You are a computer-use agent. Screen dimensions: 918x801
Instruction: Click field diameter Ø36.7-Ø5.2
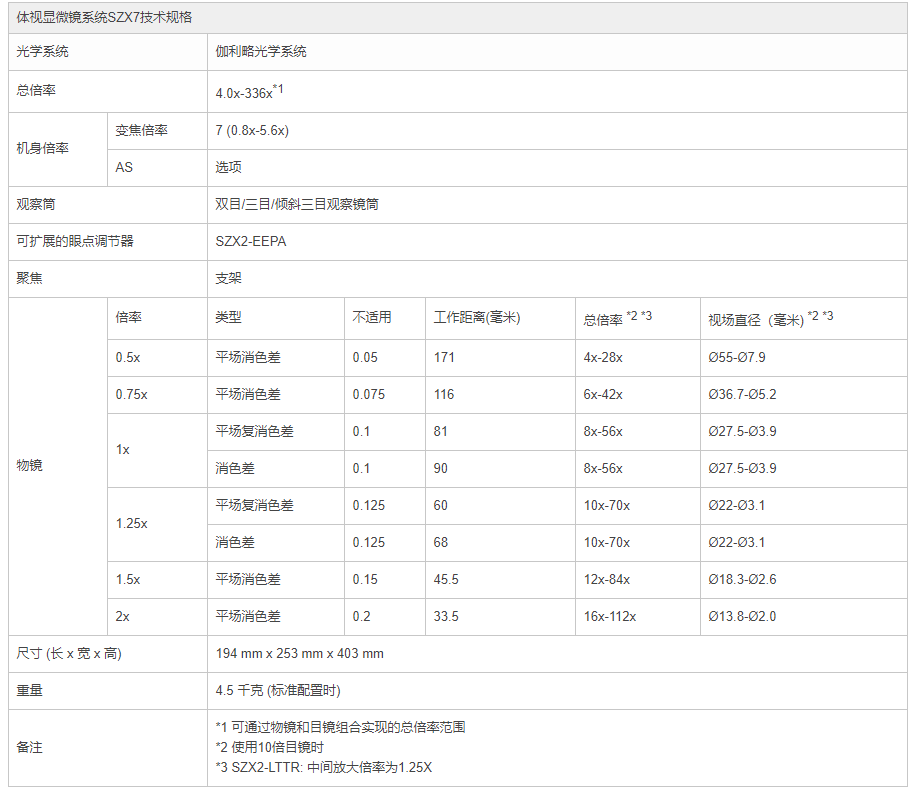click(x=742, y=395)
